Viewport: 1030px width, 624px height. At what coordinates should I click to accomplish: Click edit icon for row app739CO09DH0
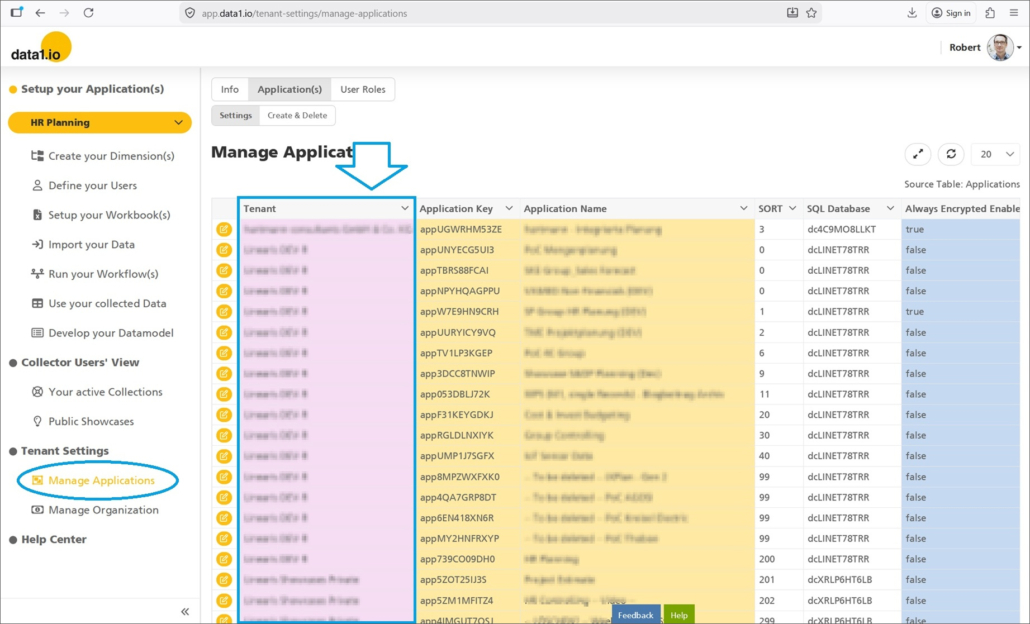coord(224,559)
